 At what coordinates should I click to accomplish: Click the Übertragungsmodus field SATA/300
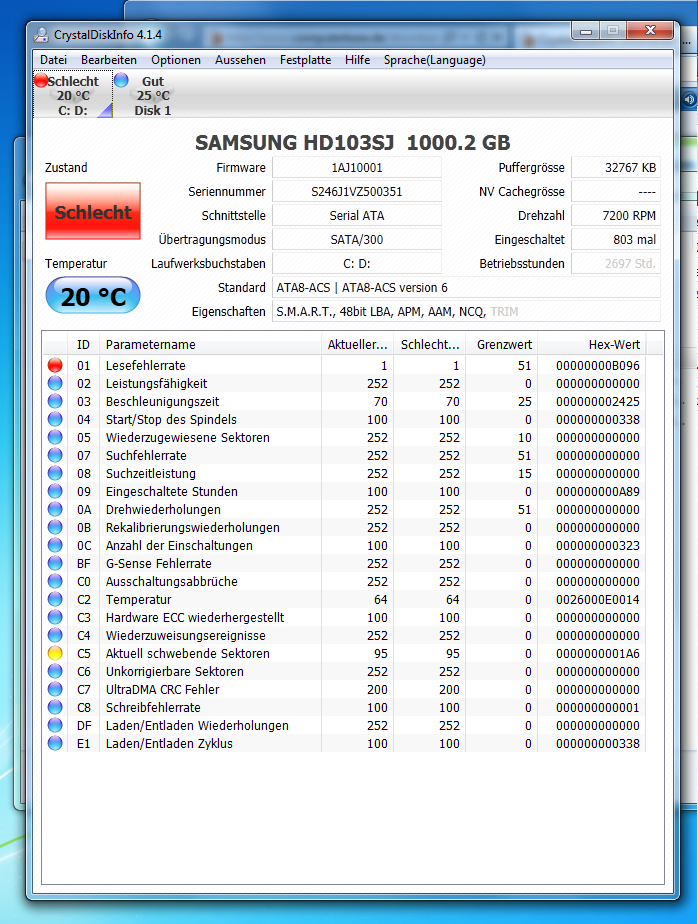click(x=357, y=240)
